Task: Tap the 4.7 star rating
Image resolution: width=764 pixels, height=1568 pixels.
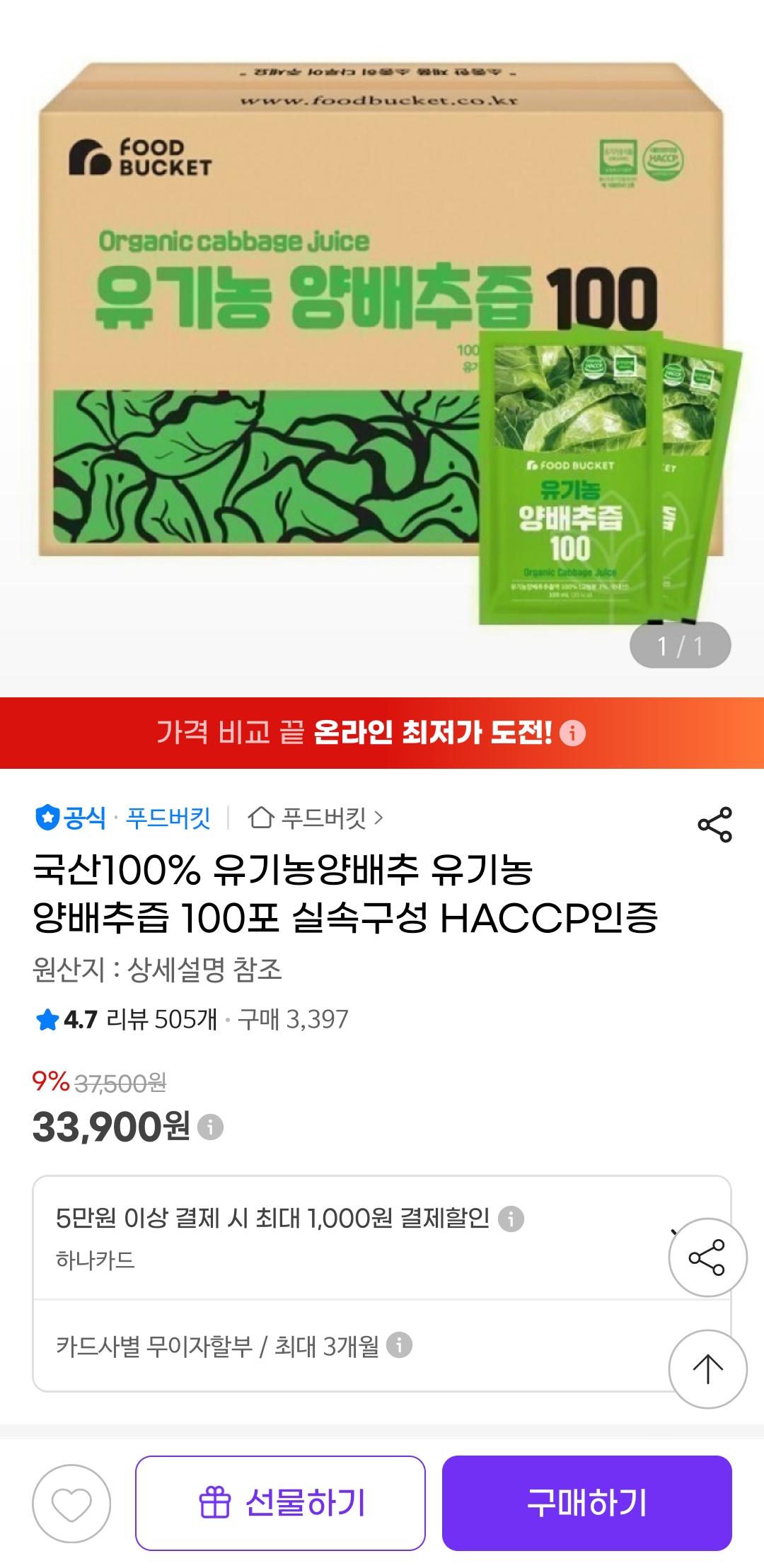Action: (66, 1019)
